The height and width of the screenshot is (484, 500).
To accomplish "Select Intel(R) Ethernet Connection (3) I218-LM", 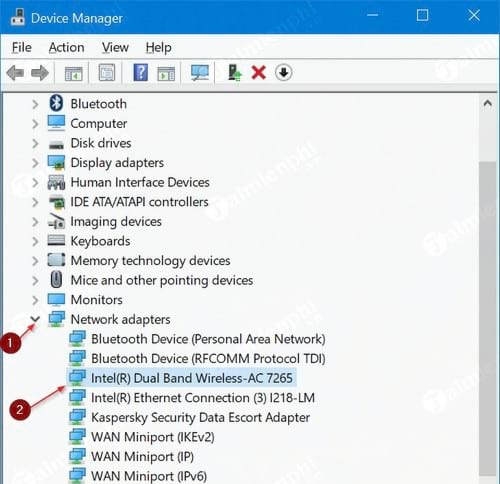I will pyautogui.click(x=203, y=398).
